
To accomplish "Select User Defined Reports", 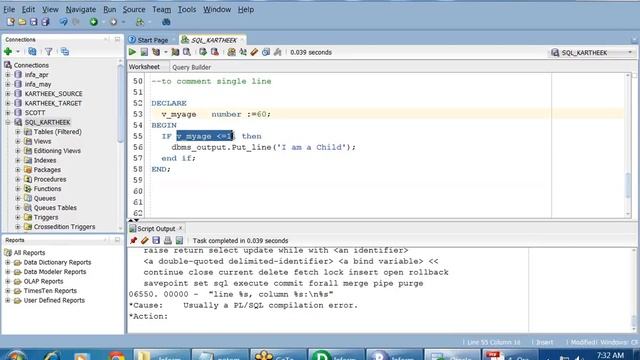I will click(54, 300).
